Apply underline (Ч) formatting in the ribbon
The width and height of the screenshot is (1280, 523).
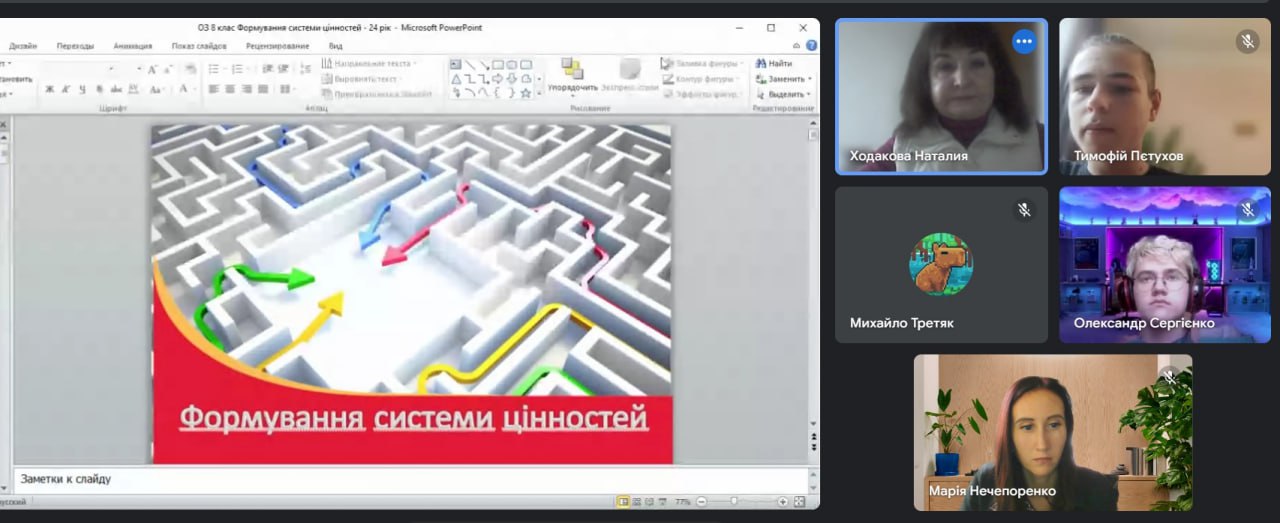82,89
